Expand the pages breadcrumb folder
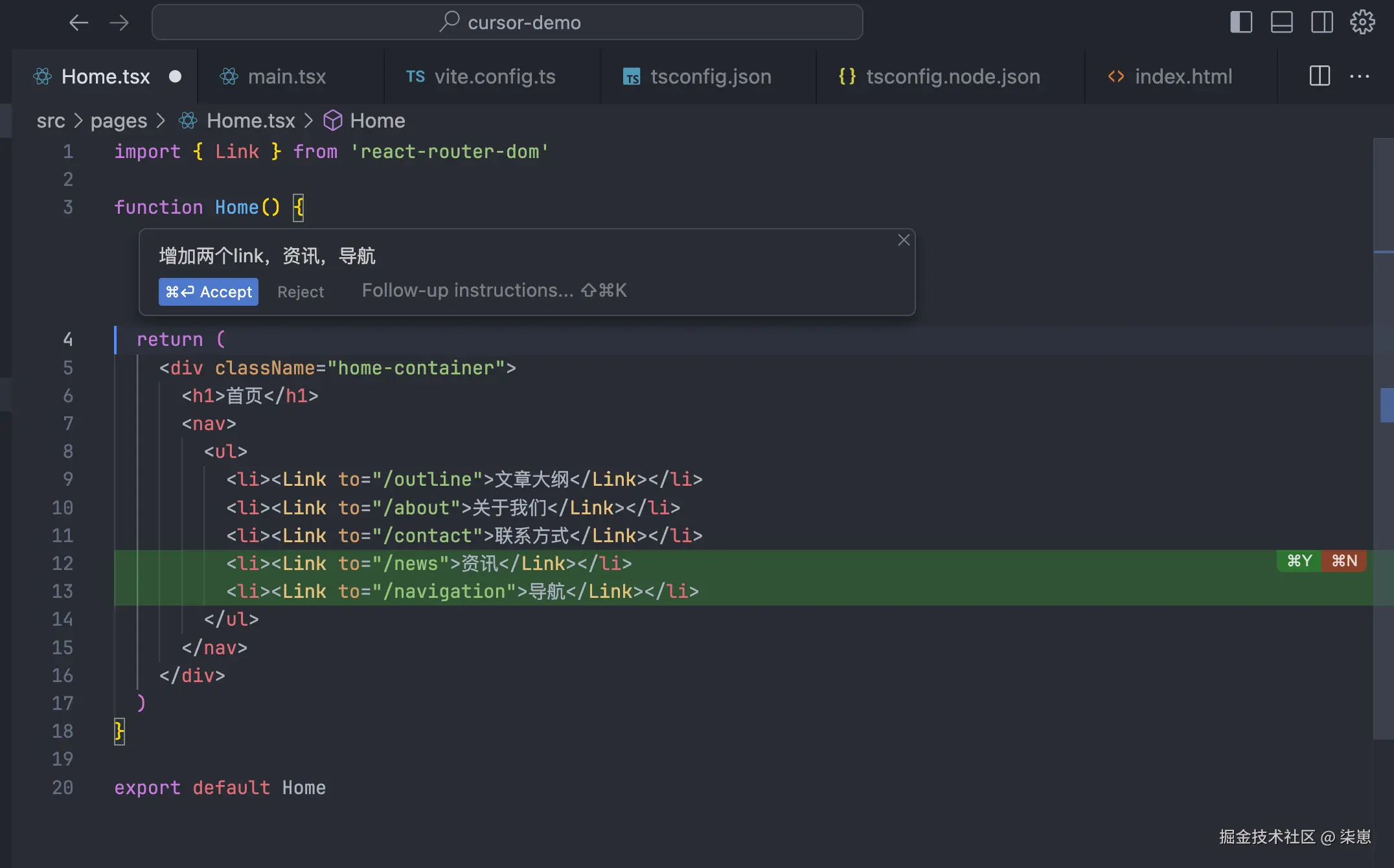The width and height of the screenshot is (1394, 868). pos(119,121)
